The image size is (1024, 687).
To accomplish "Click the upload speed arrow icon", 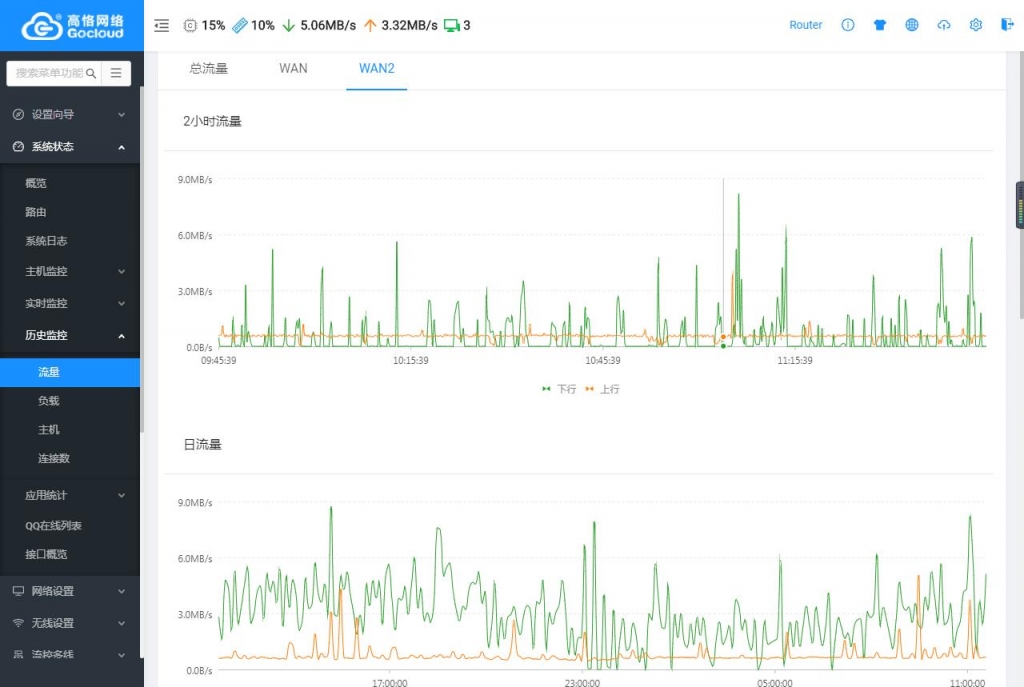I will click(x=370, y=25).
